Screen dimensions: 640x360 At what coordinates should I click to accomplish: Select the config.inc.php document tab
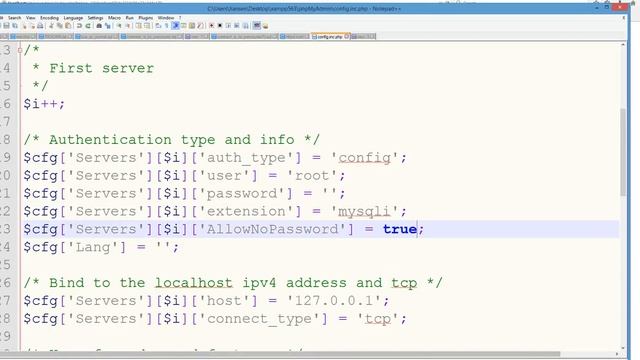(x=330, y=36)
